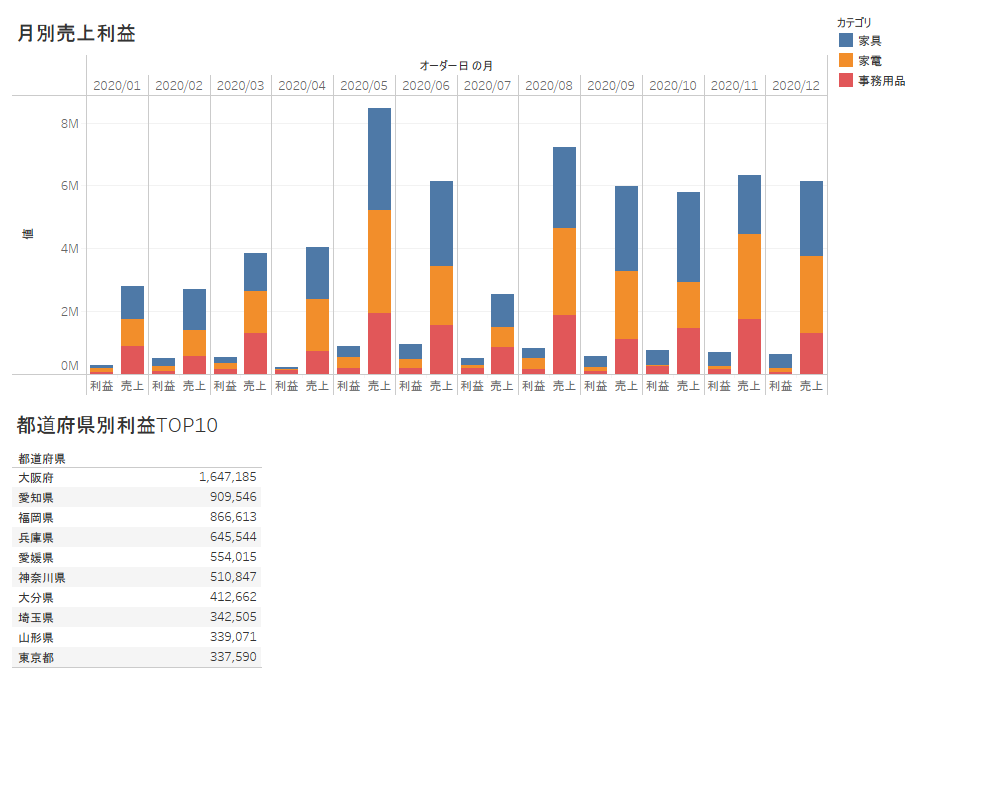Select the 2020/03 column header
1000x800 pixels.
click(240, 85)
